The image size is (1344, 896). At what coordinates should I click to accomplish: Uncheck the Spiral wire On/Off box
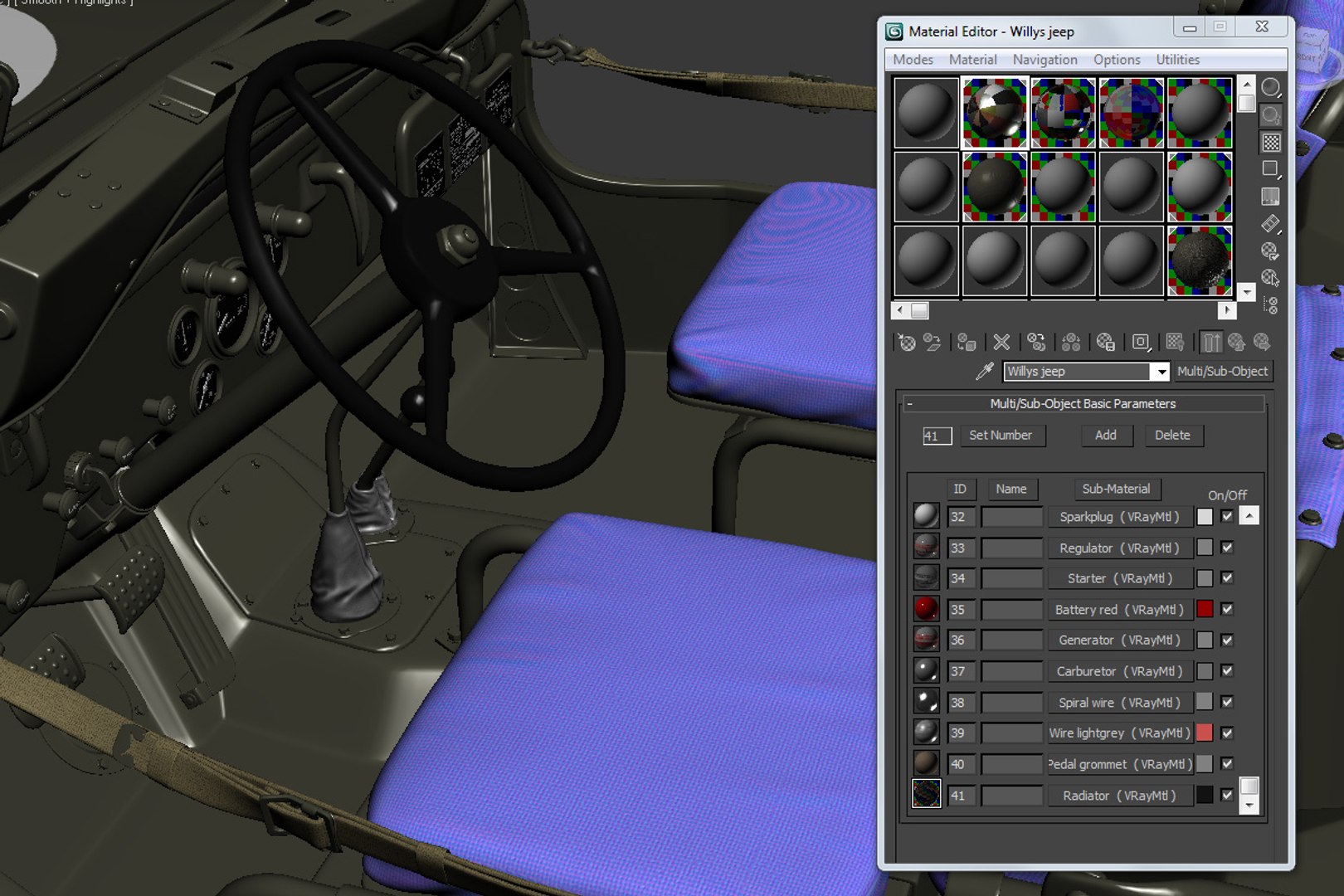(1227, 702)
